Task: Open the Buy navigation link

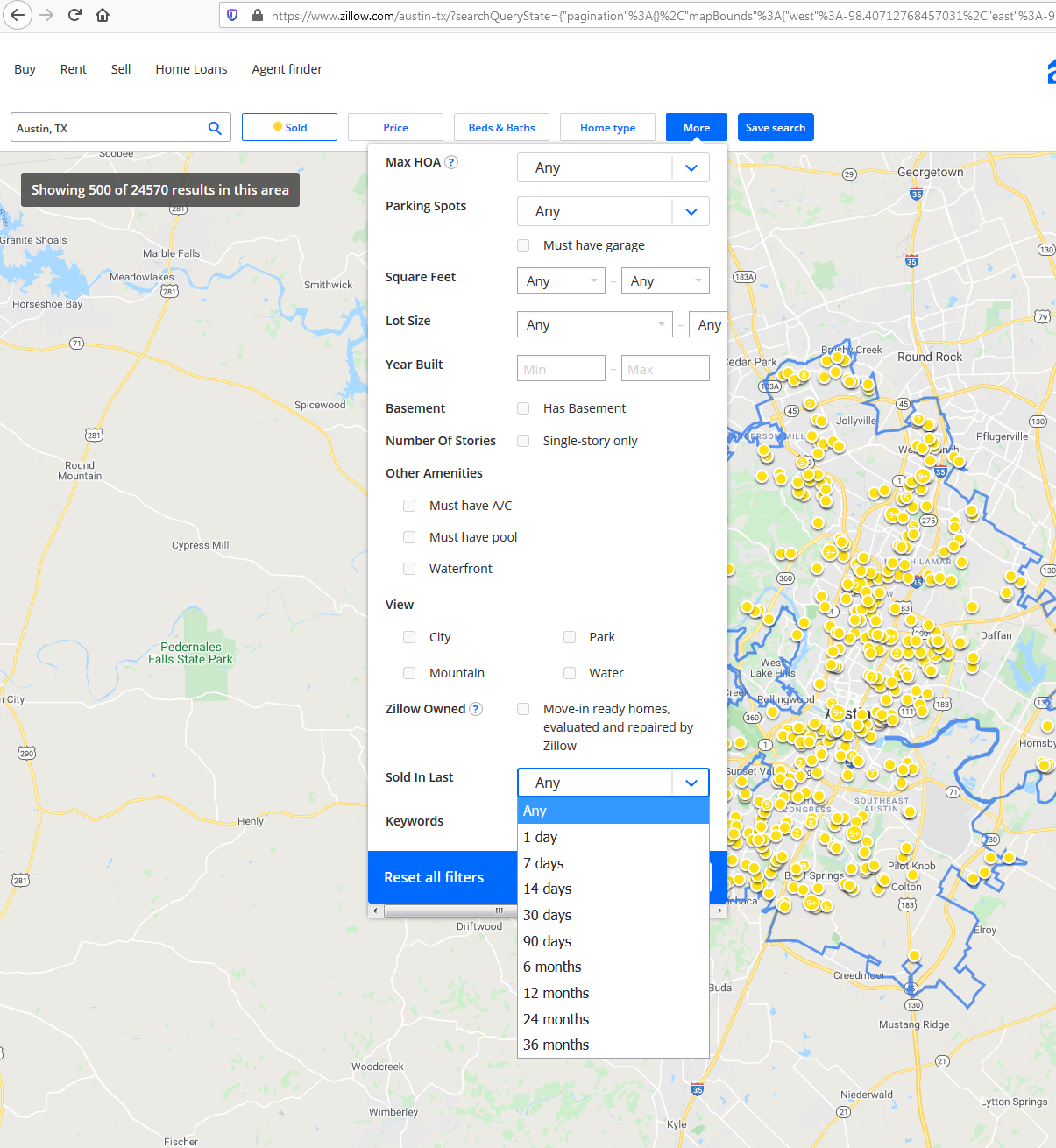Action: tap(25, 69)
